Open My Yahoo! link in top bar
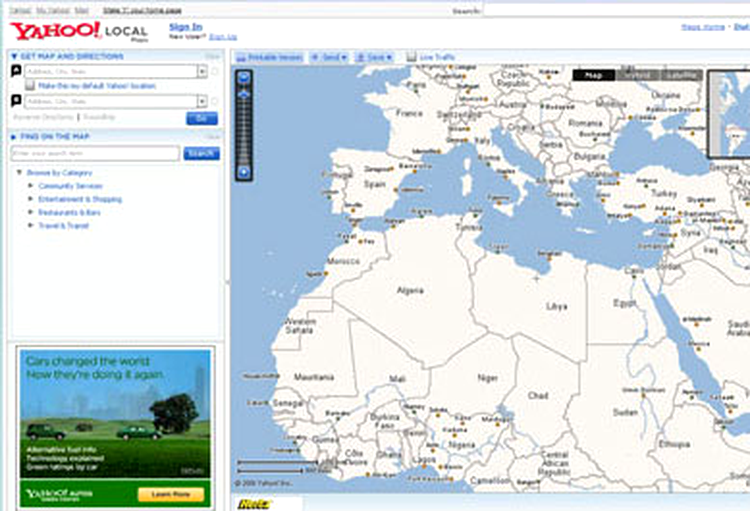 pyautogui.click(x=52, y=10)
